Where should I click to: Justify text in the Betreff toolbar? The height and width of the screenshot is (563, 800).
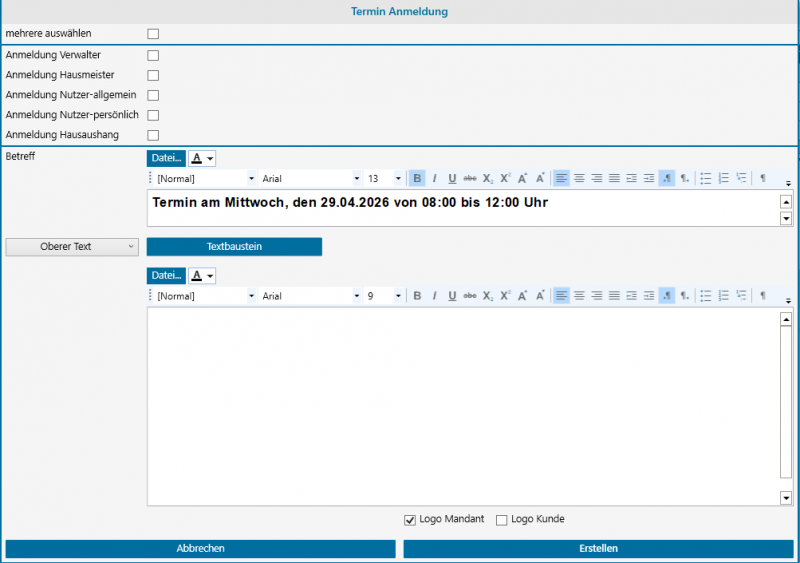click(614, 178)
